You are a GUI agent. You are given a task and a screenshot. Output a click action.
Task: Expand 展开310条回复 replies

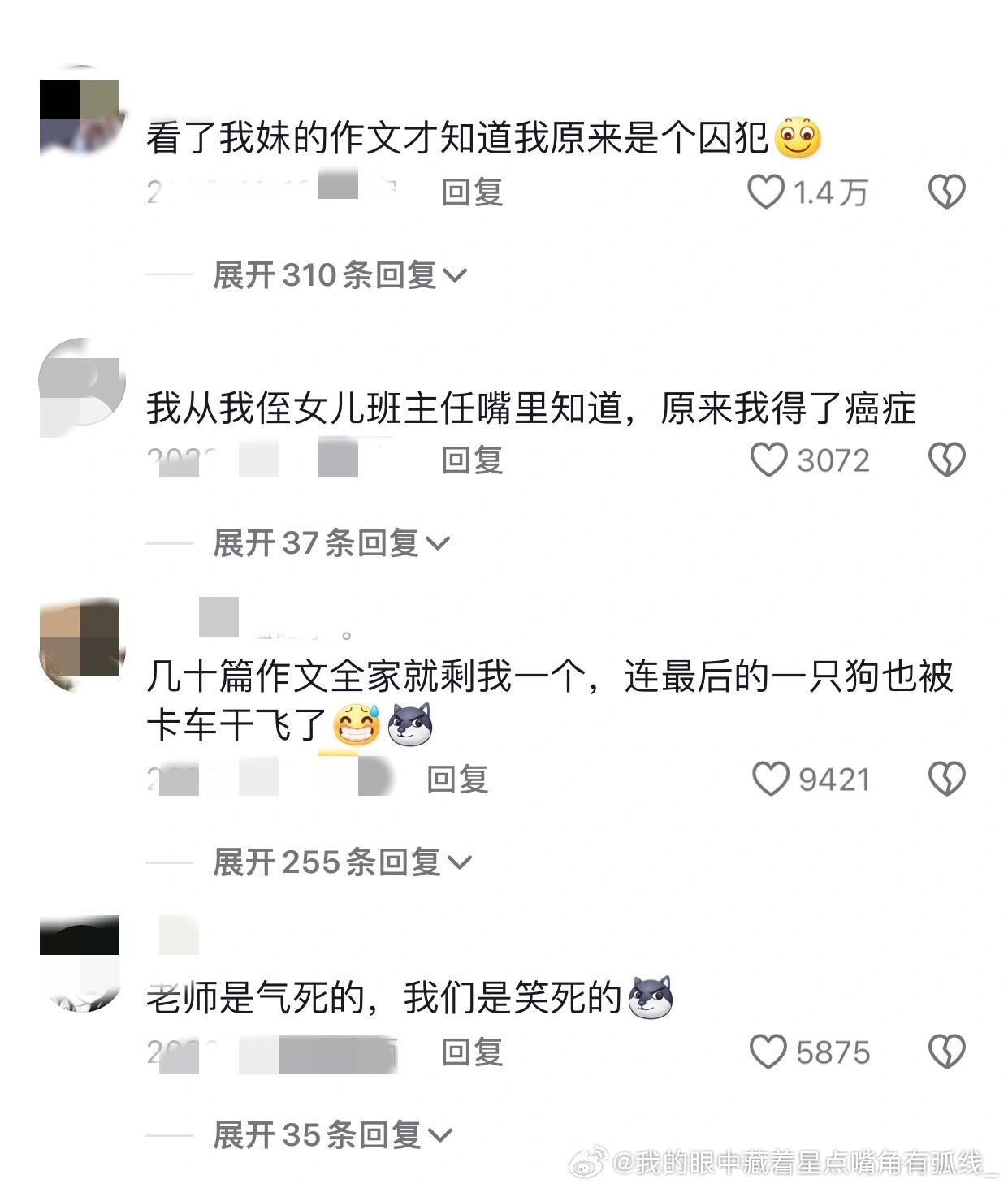[340, 275]
